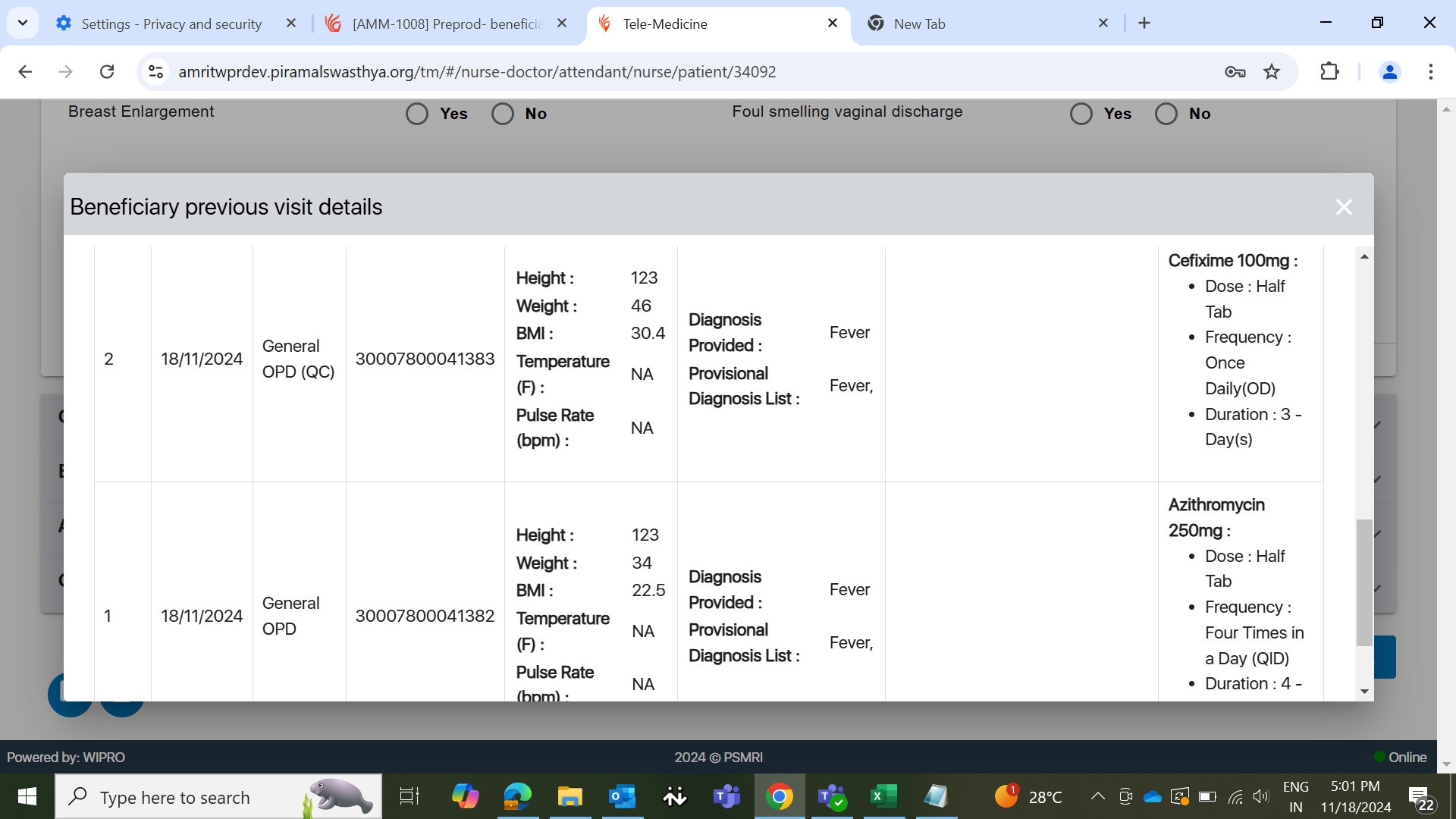Select No for Breast Enlargement
Image resolution: width=1456 pixels, height=819 pixels.
point(503,114)
